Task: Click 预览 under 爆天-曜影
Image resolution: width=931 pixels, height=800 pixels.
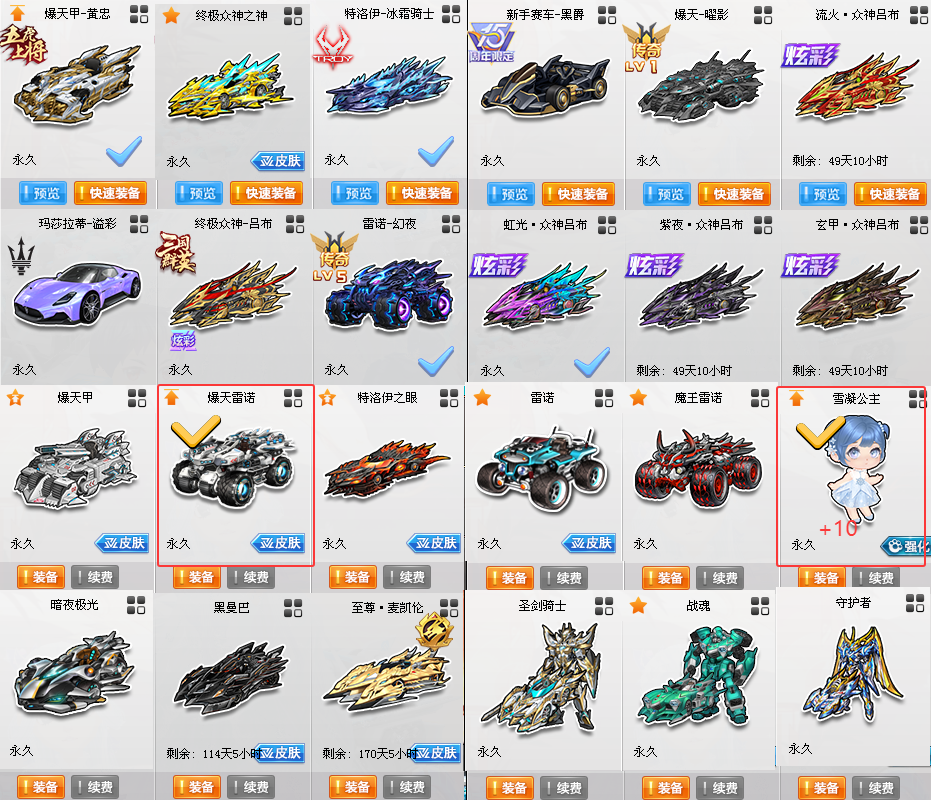Action: coord(667,194)
